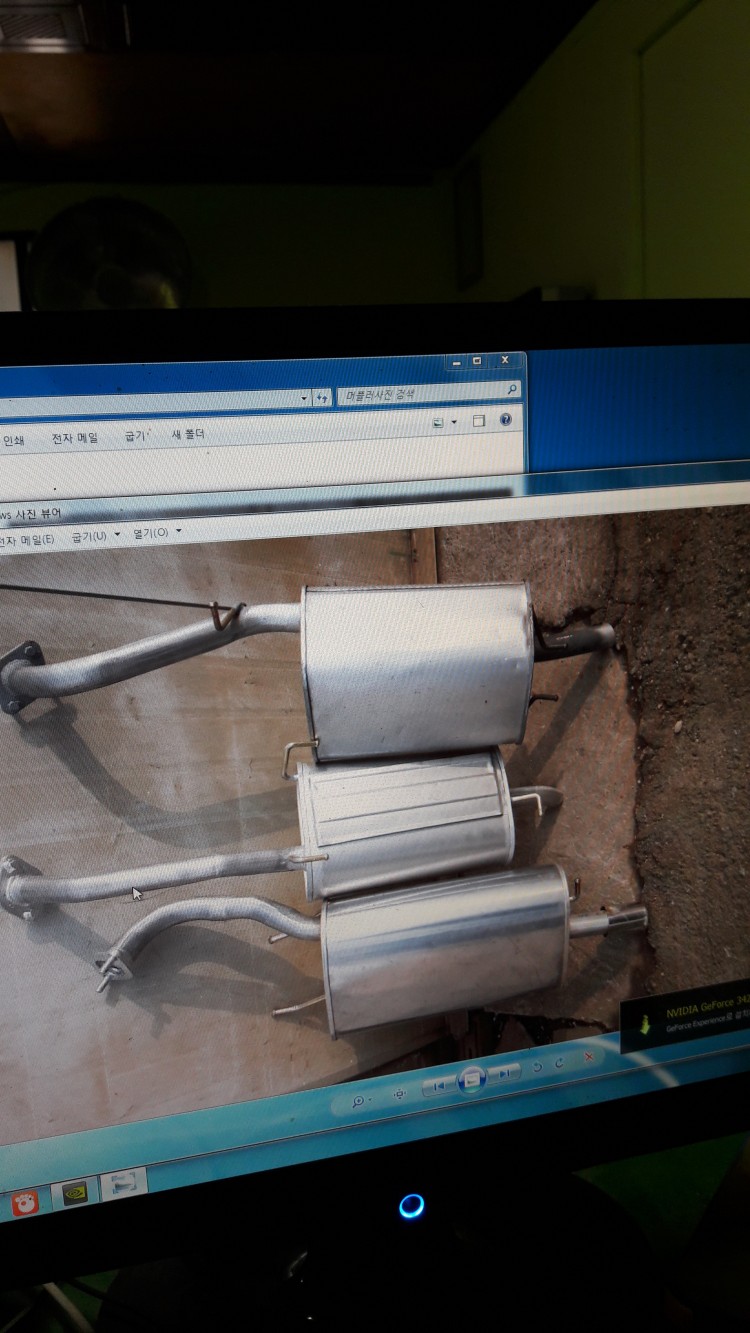This screenshot has height=1333, width=750.
Task: Click the orange bear taskbar icon
Action: tap(23, 1204)
